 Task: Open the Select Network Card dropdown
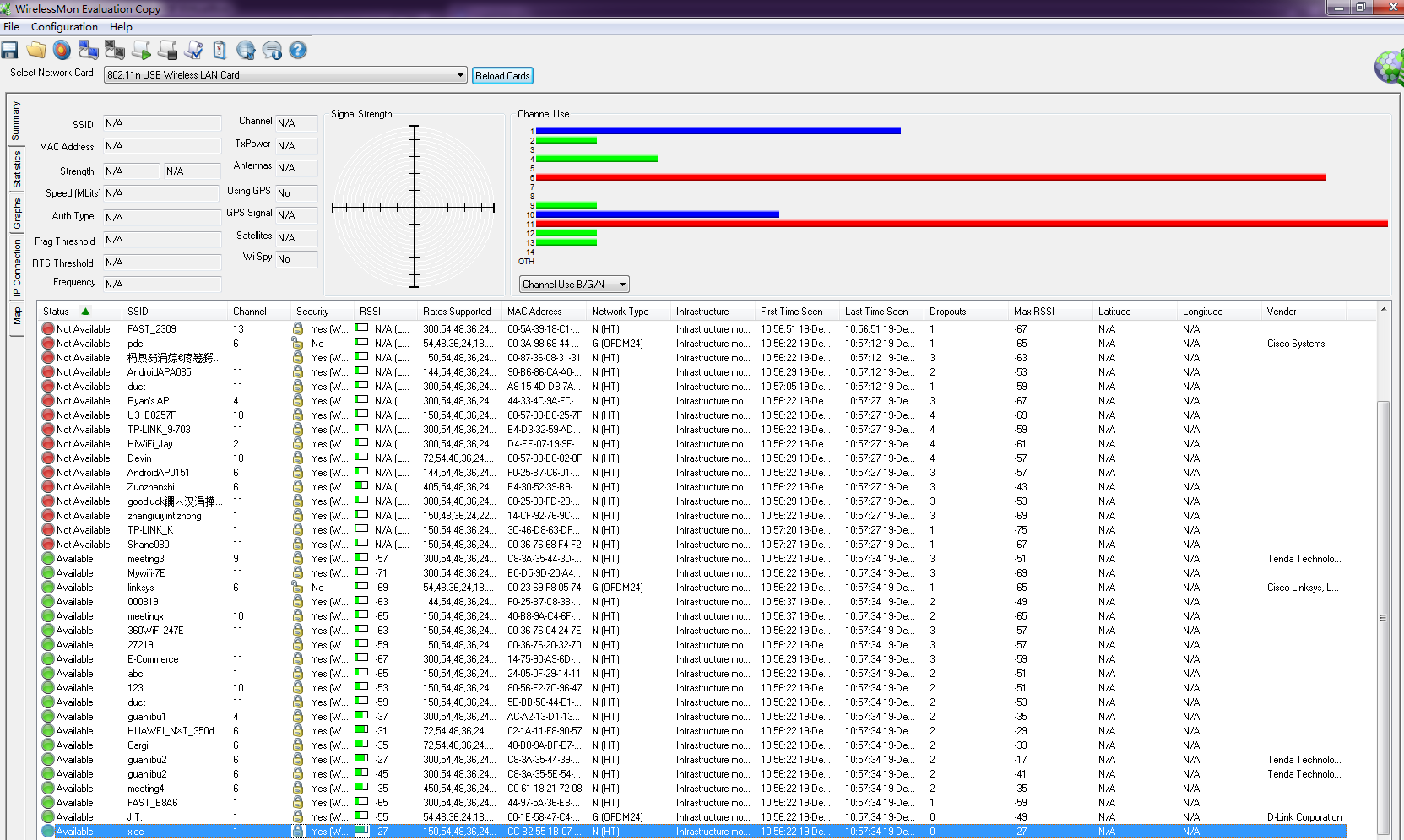460,75
